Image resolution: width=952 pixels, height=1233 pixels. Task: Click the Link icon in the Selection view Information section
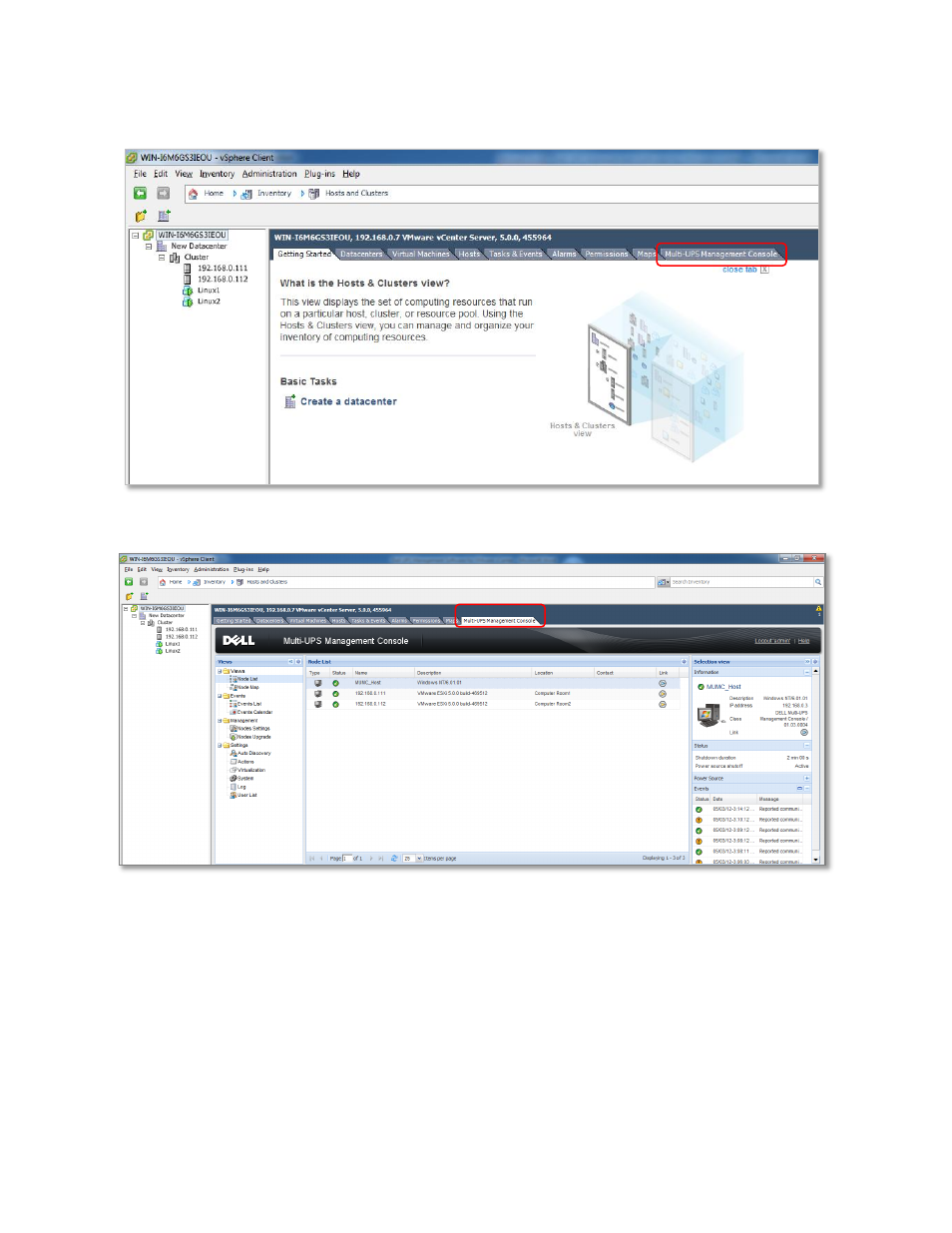pos(804,732)
